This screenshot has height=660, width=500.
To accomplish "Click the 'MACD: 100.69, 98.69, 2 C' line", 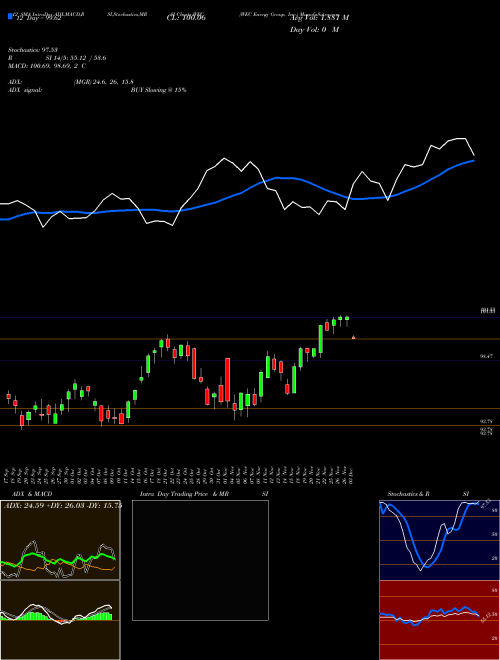I will tap(47, 66).
